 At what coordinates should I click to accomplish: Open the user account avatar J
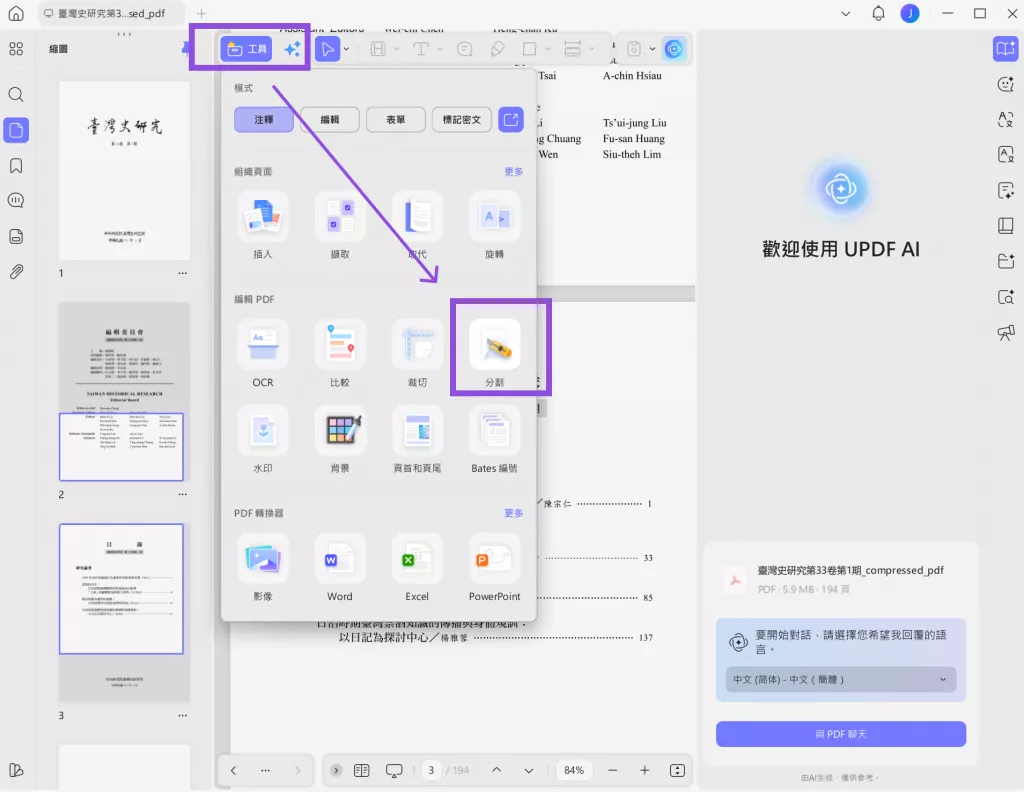[910, 13]
